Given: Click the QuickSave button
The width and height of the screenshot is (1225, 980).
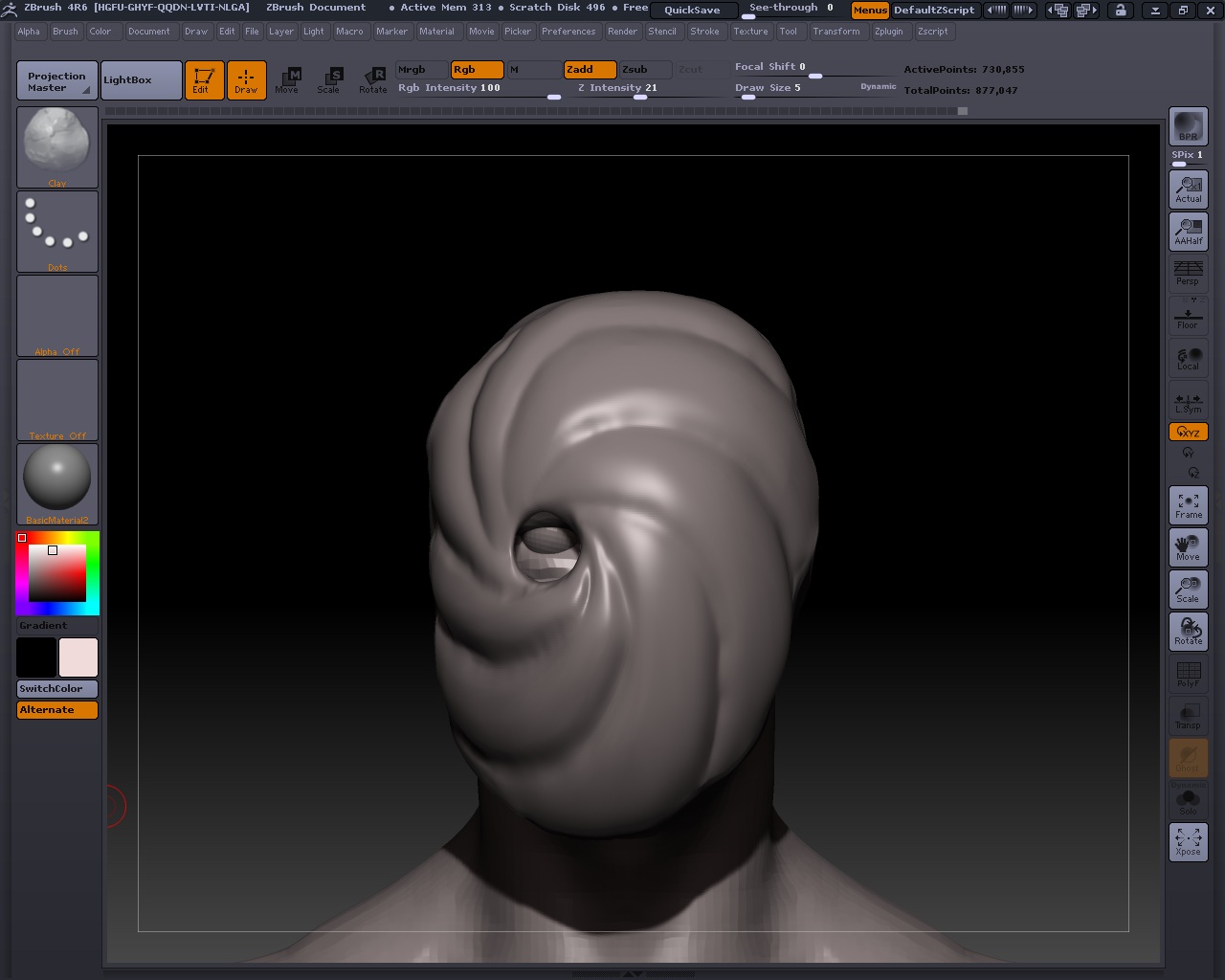Looking at the screenshot, I should click(x=693, y=10).
